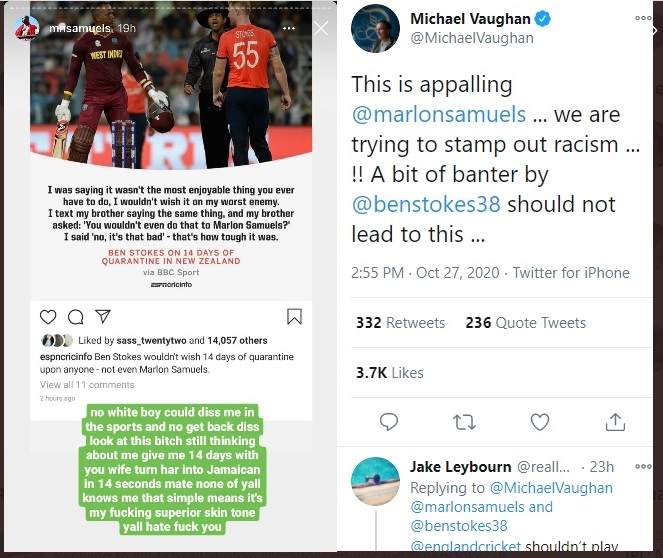Like the Instagram post with heart icon

[48, 317]
